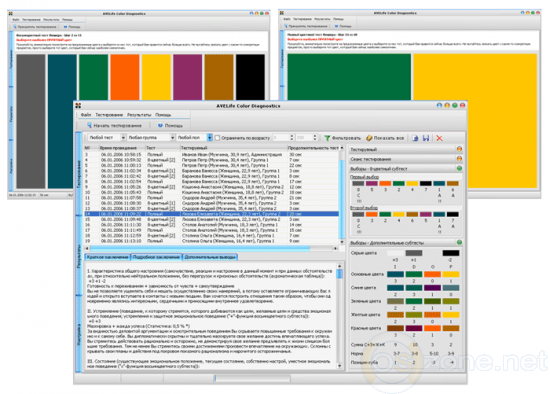Sort by the Продолжительность column header
Viewport: 550px width, 394px height.
(313, 148)
